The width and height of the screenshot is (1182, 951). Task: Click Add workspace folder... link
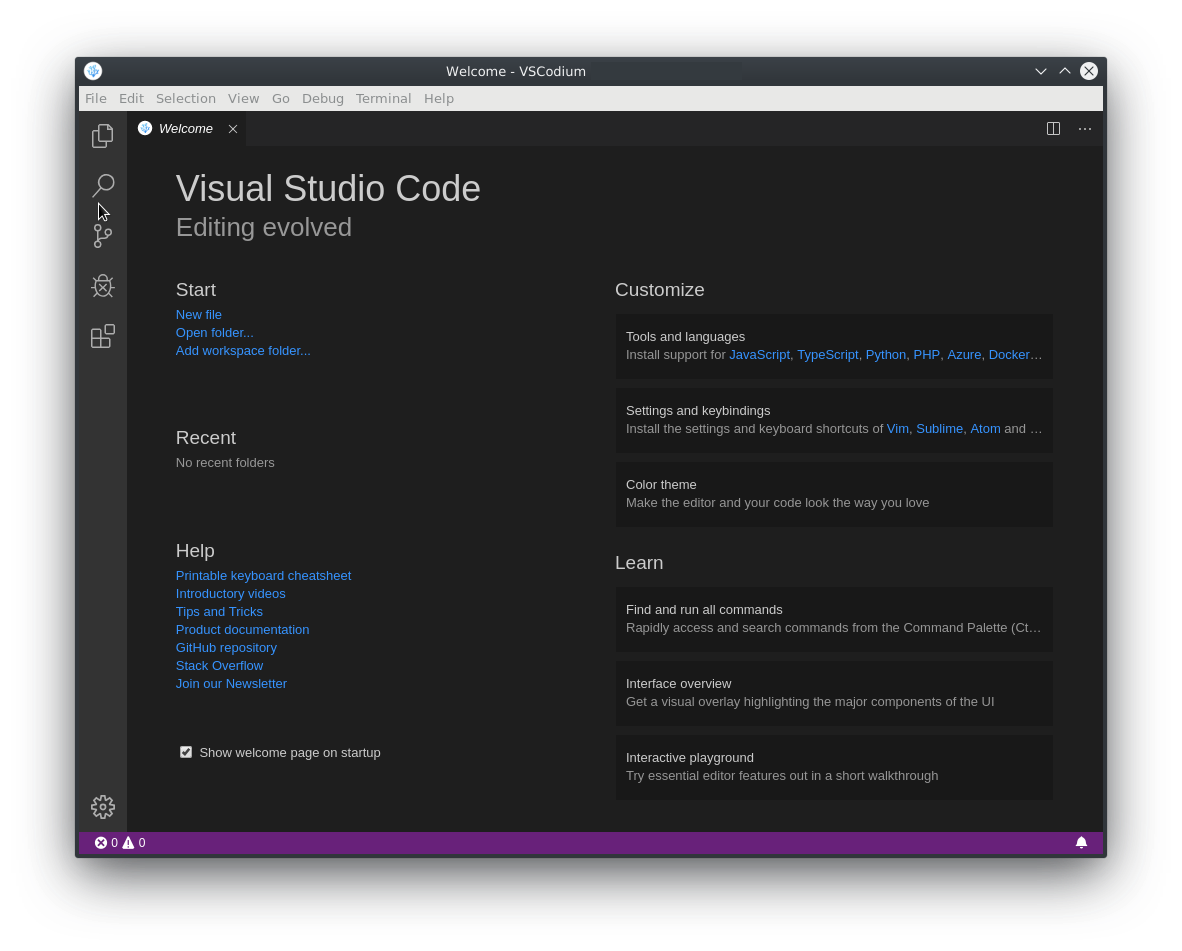pyautogui.click(x=243, y=350)
